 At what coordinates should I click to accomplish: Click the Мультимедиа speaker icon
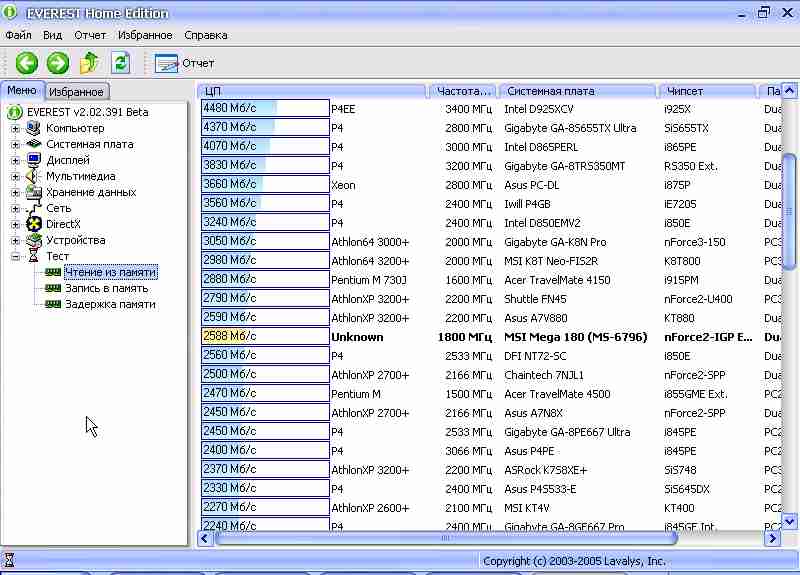click(33, 176)
